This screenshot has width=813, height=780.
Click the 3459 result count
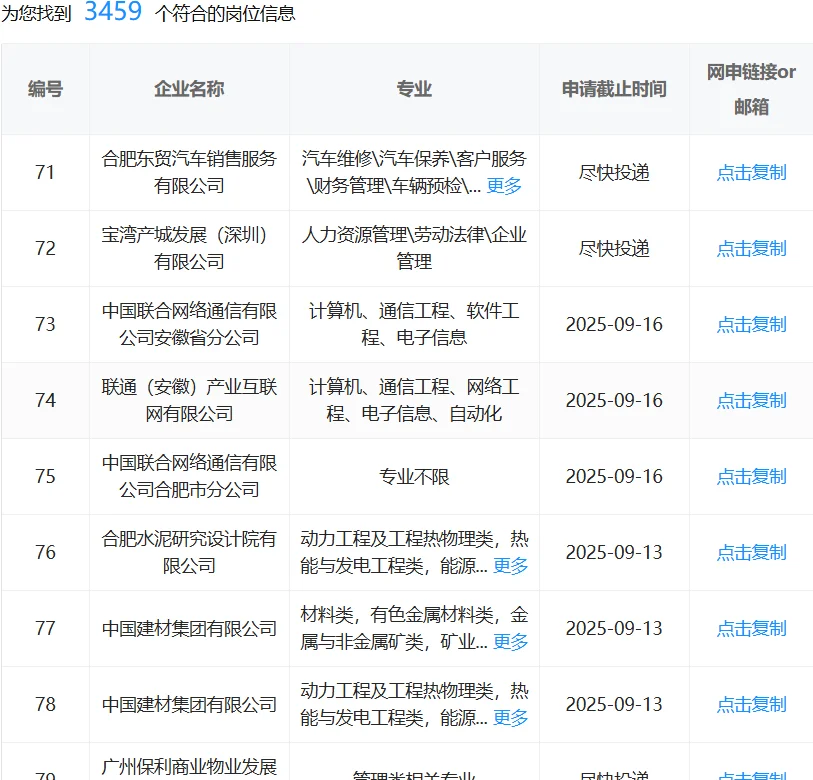tap(113, 11)
